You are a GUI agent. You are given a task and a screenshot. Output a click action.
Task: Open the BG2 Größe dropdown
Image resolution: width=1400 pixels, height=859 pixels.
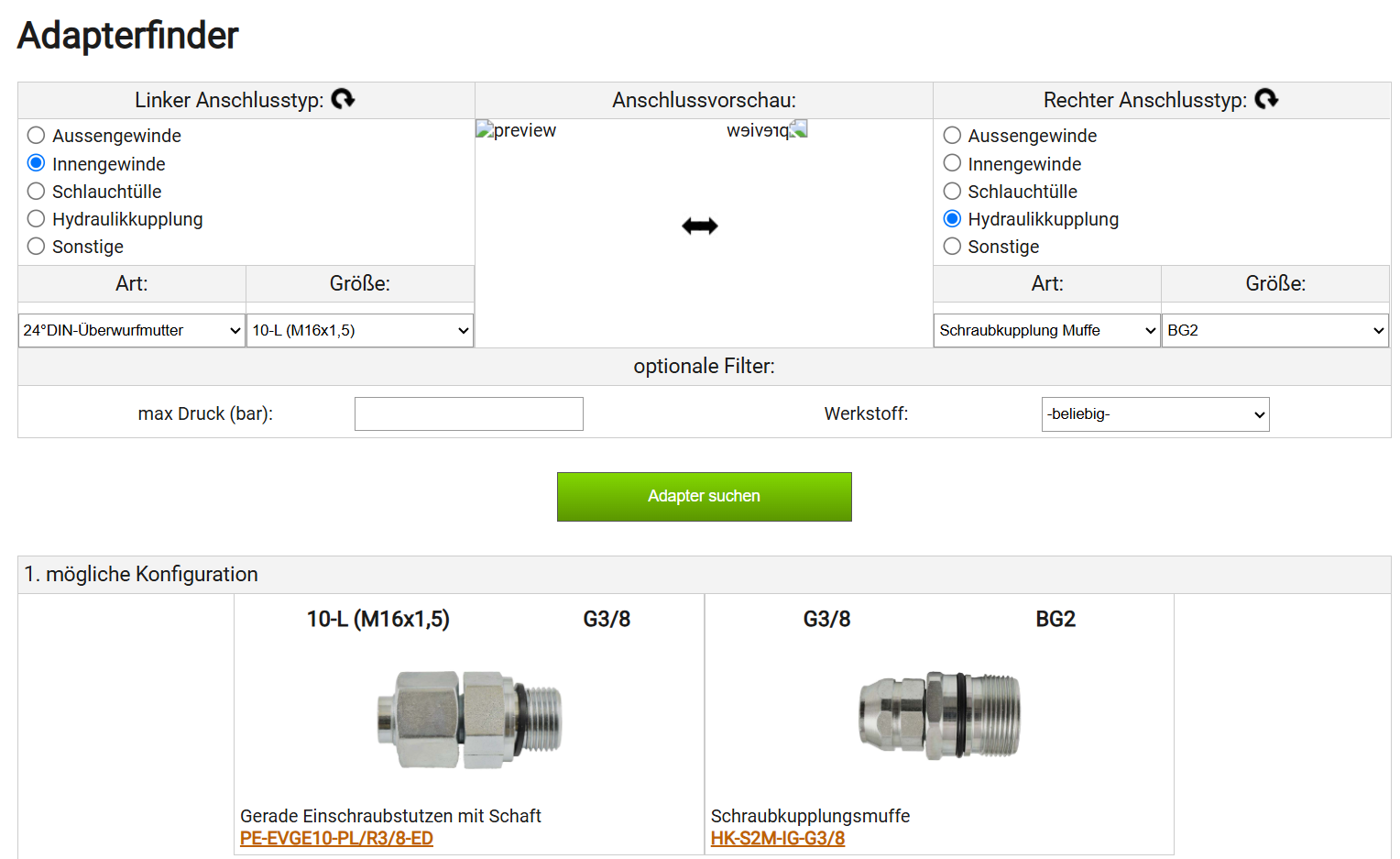pyautogui.click(x=1274, y=330)
